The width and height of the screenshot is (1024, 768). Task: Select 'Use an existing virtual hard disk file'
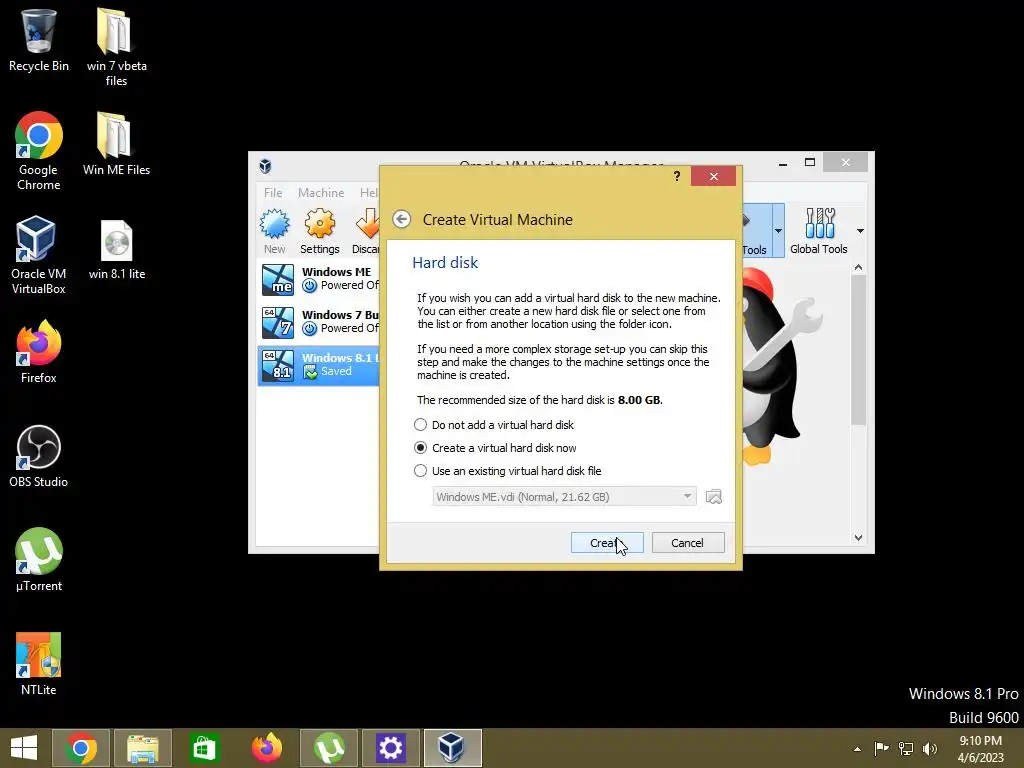coord(507,471)
